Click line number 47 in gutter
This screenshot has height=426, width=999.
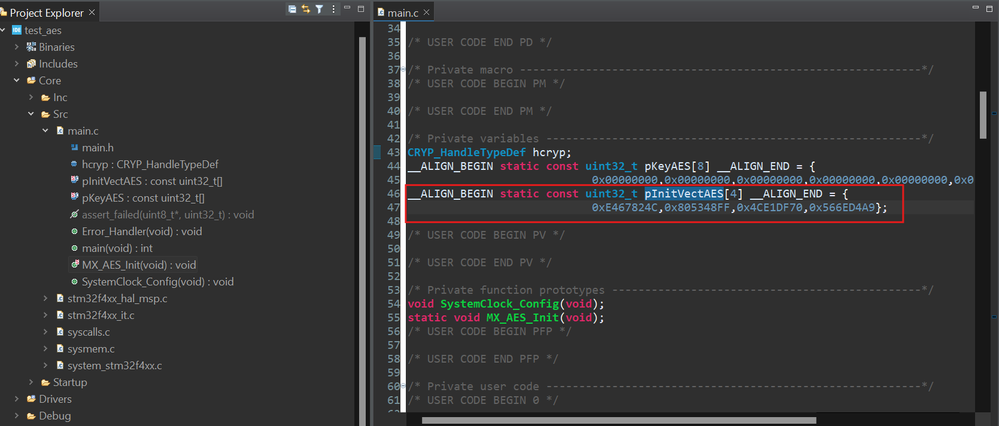click(x=393, y=208)
